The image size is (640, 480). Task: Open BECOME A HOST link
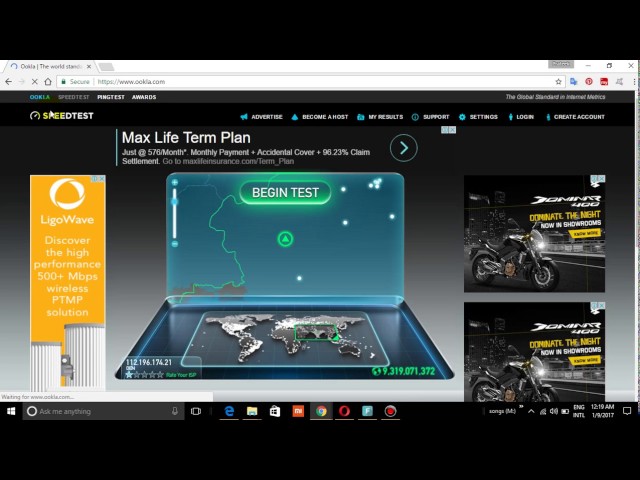point(325,117)
